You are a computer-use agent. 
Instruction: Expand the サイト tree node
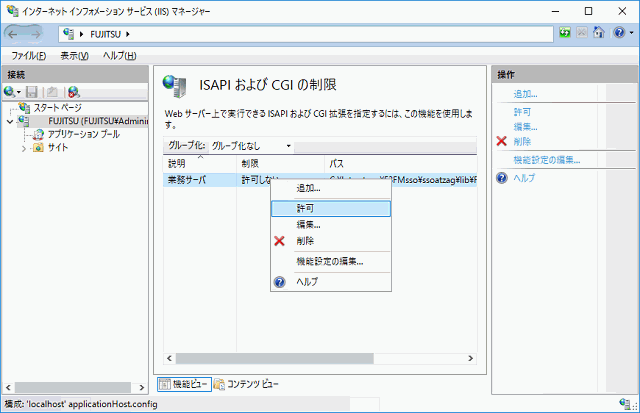click(x=24, y=149)
